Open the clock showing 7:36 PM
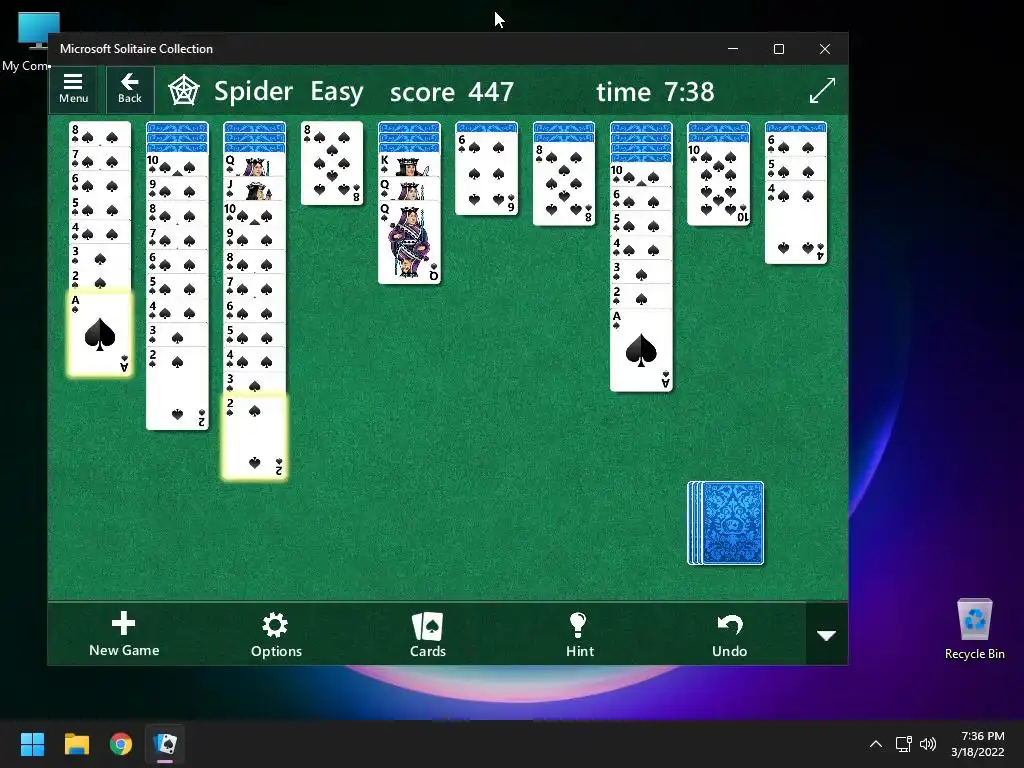Image resolution: width=1024 pixels, height=768 pixels. tap(978, 744)
